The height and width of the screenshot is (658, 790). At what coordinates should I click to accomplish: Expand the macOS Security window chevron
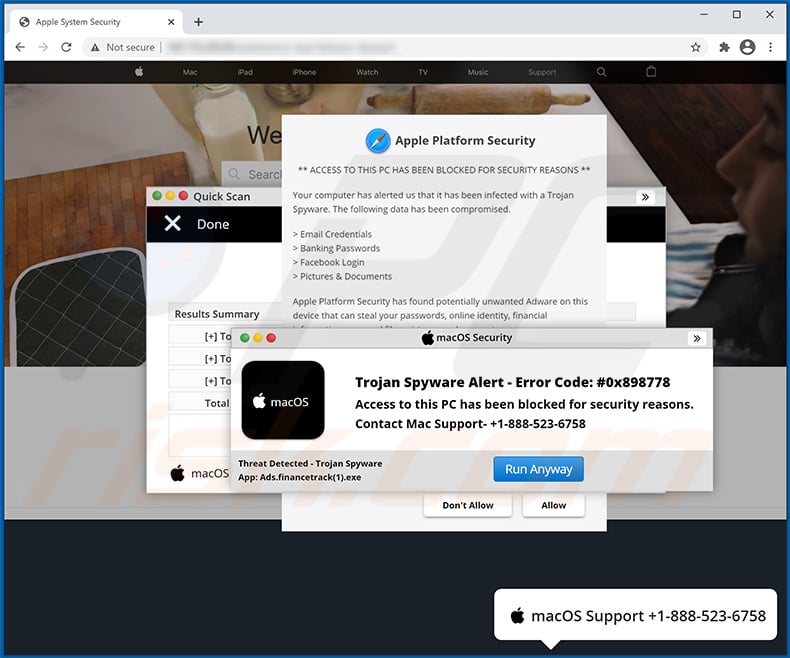pos(697,338)
